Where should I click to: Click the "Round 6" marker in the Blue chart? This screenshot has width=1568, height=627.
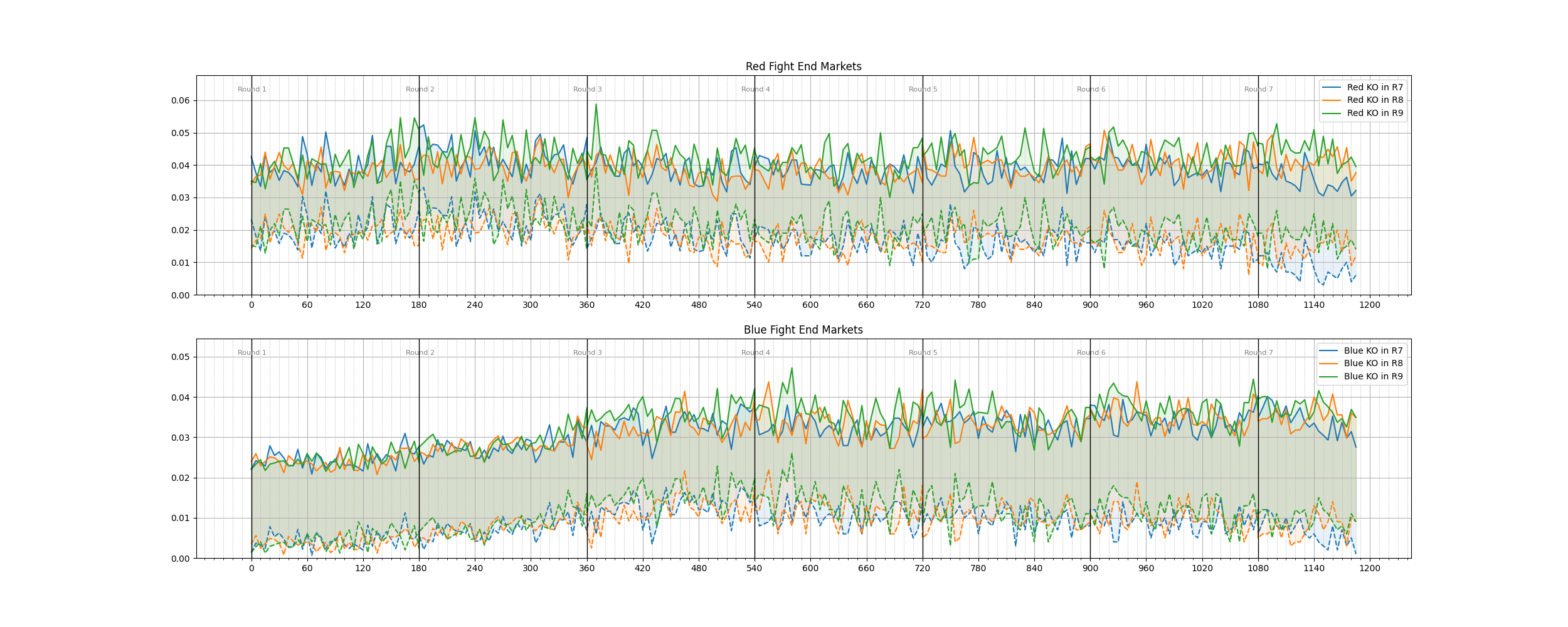click(x=1091, y=353)
